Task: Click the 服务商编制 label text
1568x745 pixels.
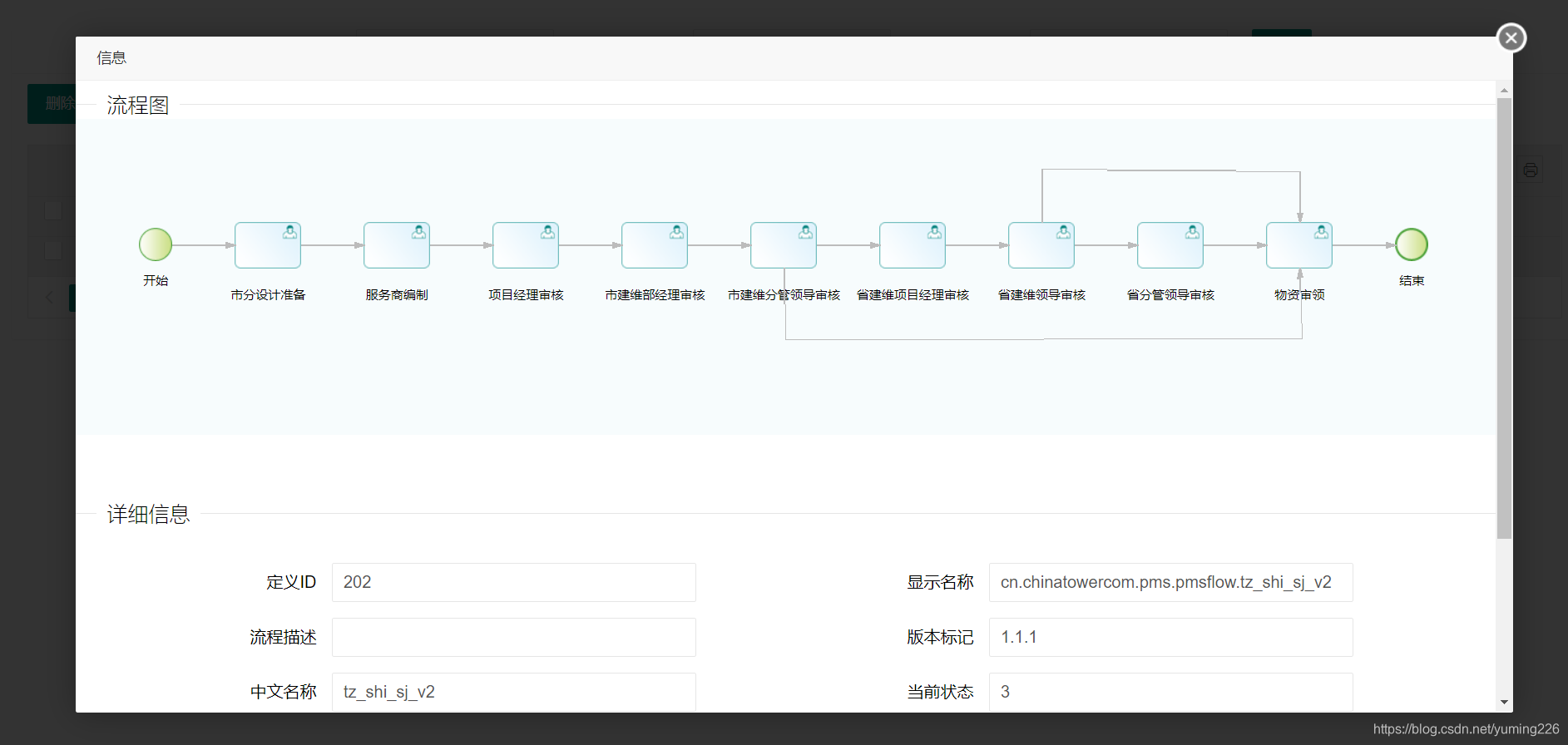Action: click(397, 295)
